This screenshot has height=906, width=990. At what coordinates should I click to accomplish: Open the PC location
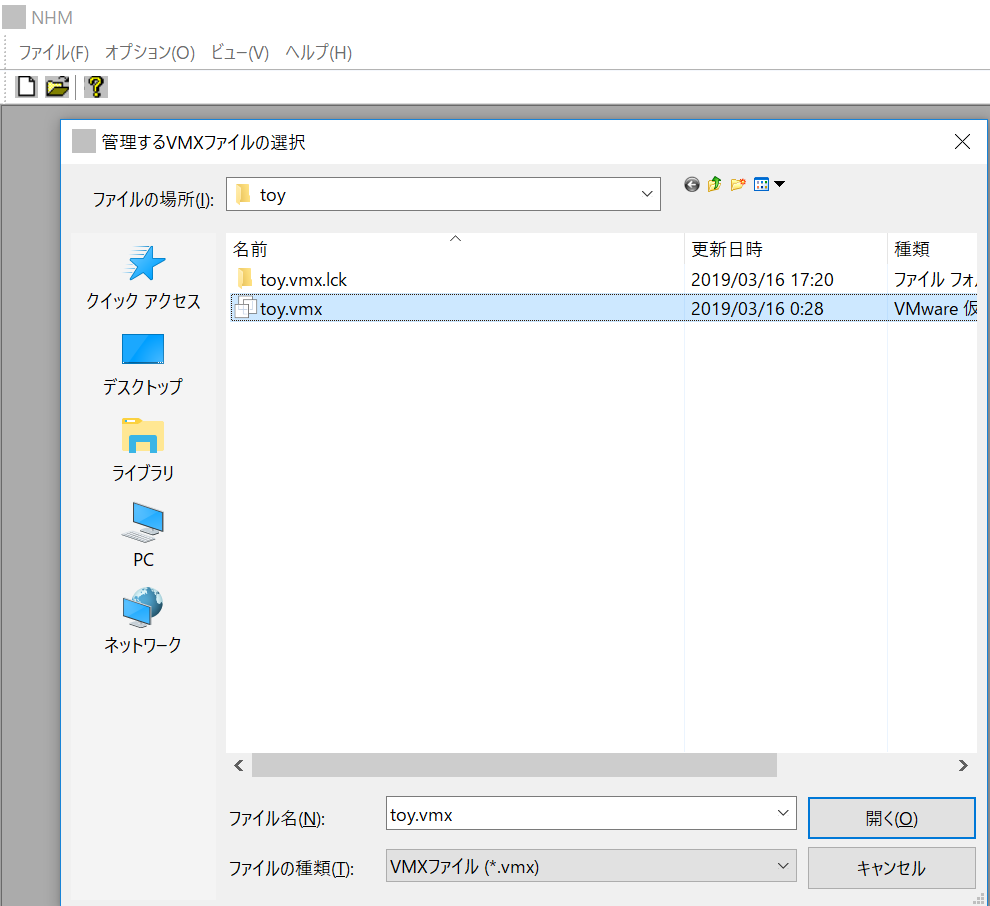pos(143,535)
